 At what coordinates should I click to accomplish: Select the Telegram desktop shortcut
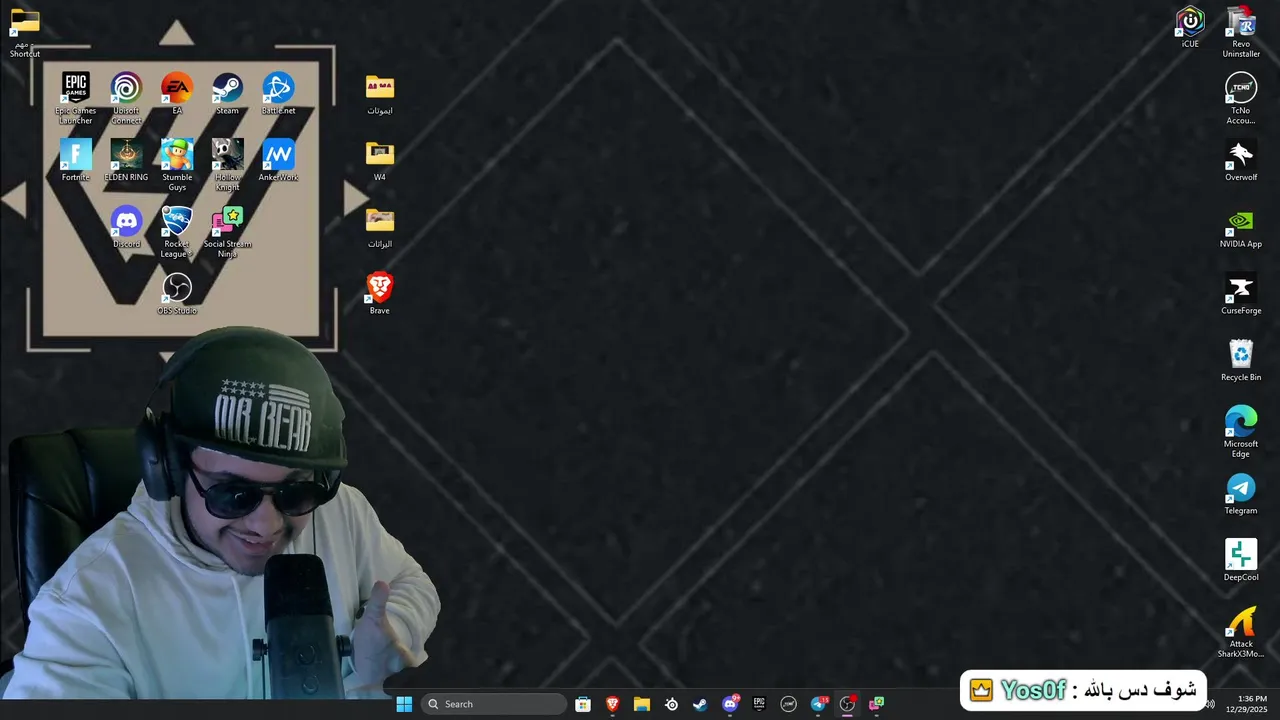click(1241, 494)
